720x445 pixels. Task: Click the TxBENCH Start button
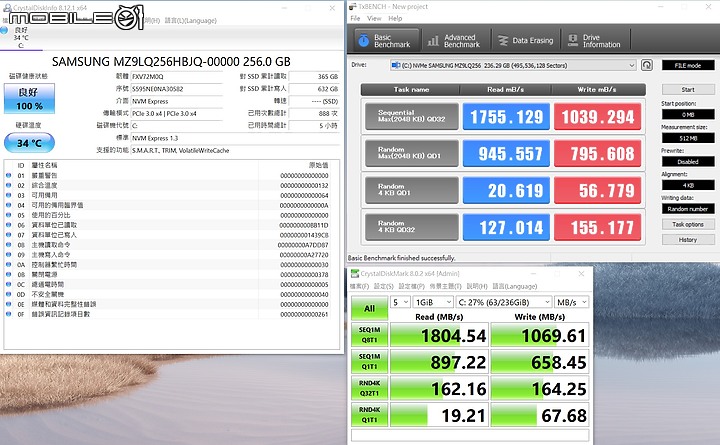tap(688, 90)
